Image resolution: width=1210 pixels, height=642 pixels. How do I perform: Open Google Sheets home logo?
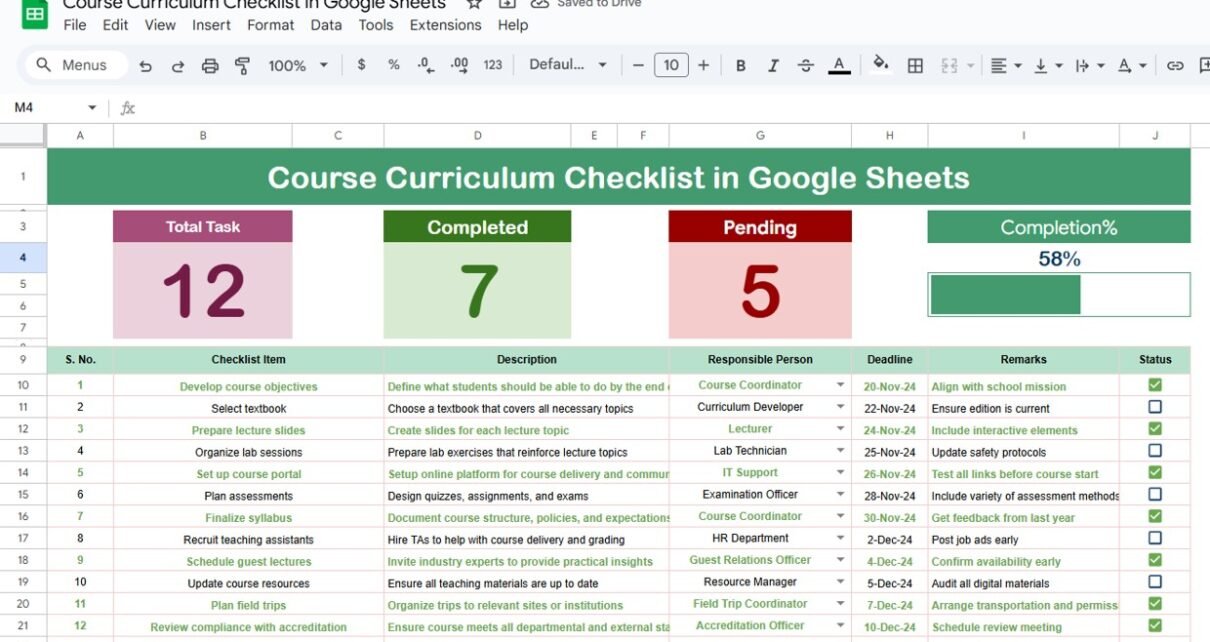[35, 14]
